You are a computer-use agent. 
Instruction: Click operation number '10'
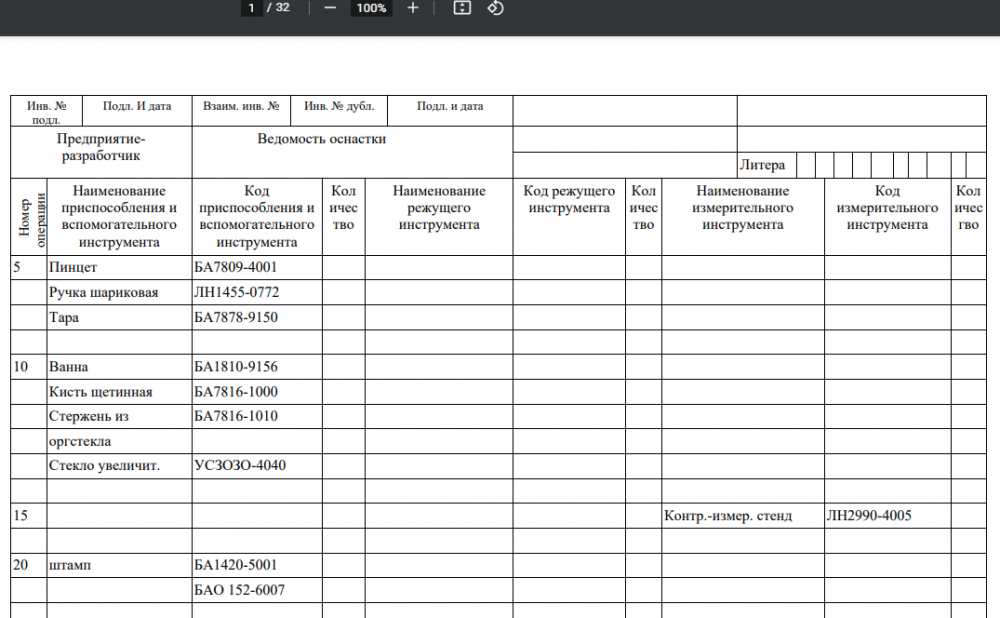point(20,367)
